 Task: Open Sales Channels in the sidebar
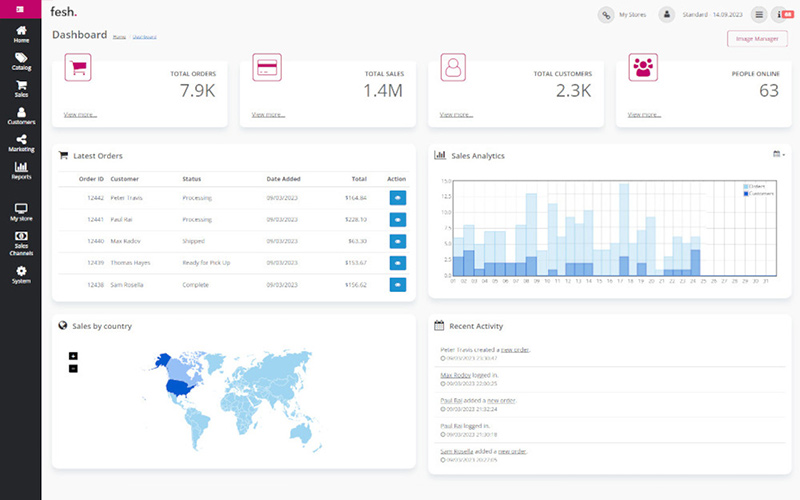click(20, 243)
